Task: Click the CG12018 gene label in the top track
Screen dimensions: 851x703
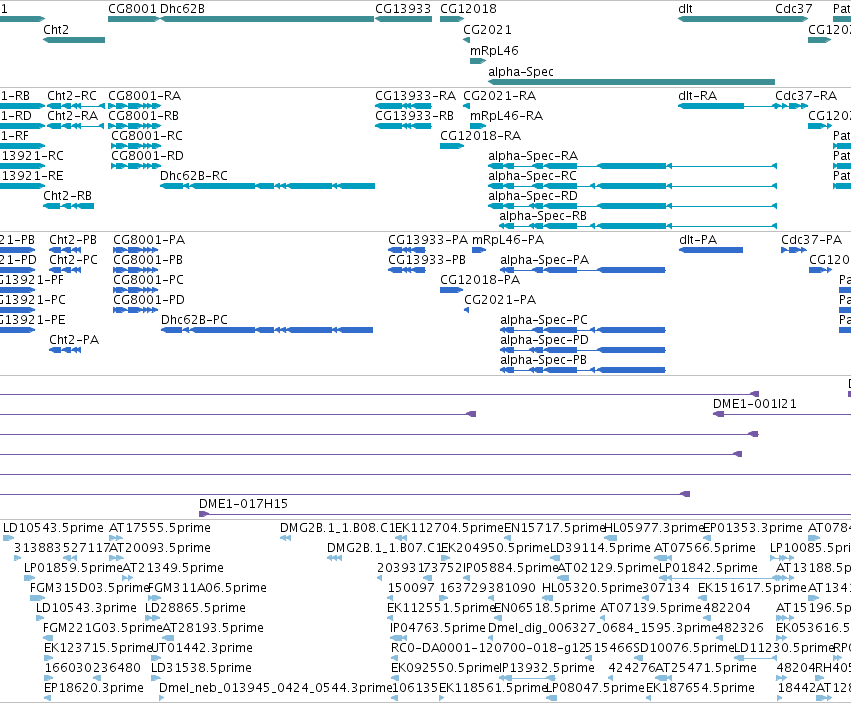Action: pos(468,9)
